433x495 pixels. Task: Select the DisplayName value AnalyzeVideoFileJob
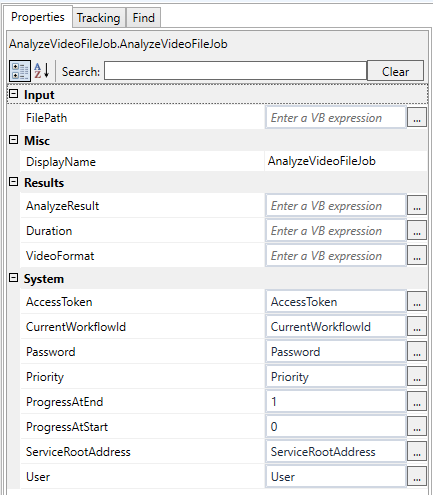pyautogui.click(x=322, y=161)
